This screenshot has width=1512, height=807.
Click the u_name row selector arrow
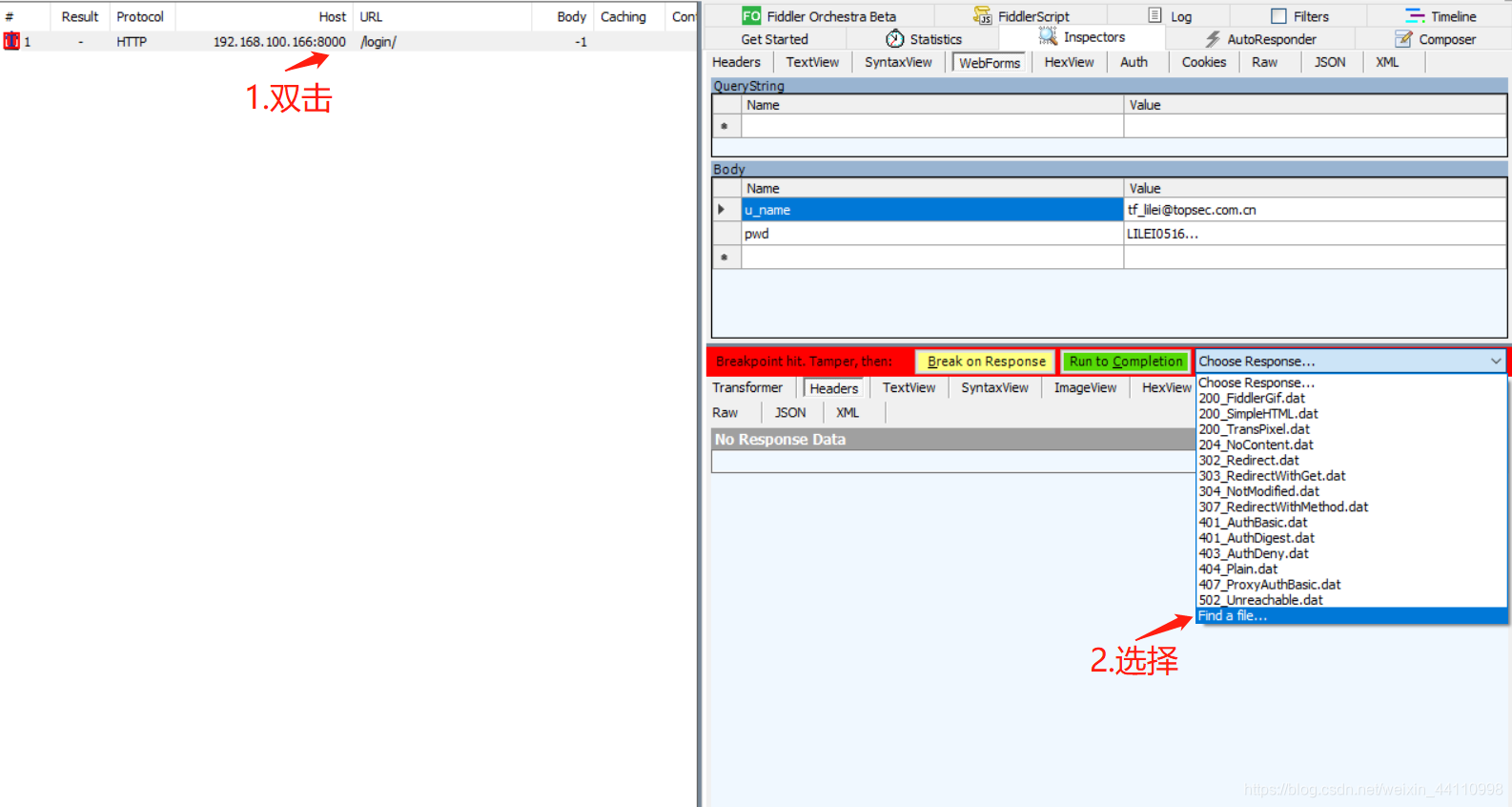[726, 210]
